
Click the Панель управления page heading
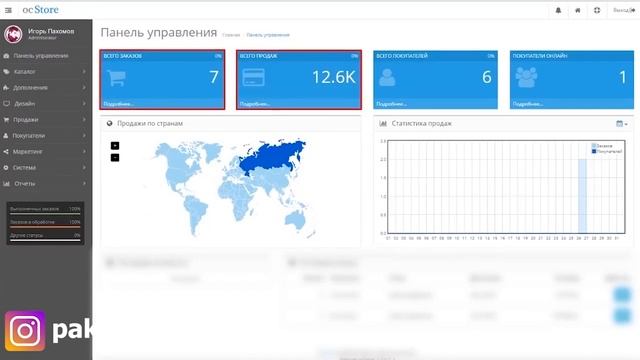click(159, 33)
